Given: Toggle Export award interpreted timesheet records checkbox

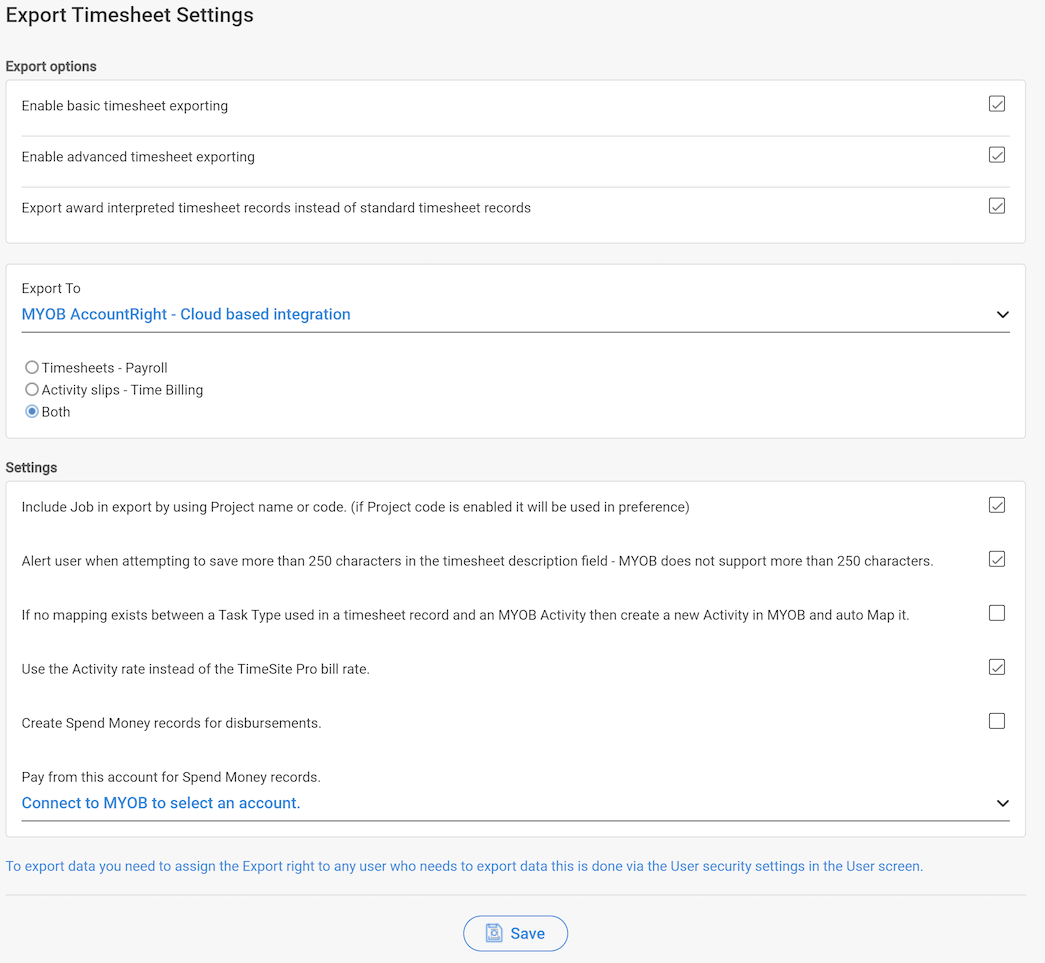Looking at the screenshot, I should pyautogui.click(x=996, y=206).
